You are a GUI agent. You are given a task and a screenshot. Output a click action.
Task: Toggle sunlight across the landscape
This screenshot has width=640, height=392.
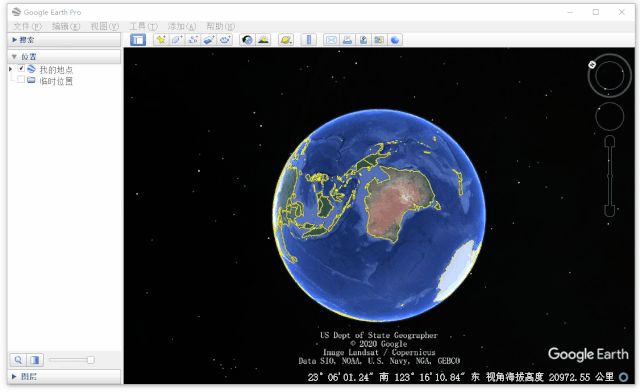(263, 40)
